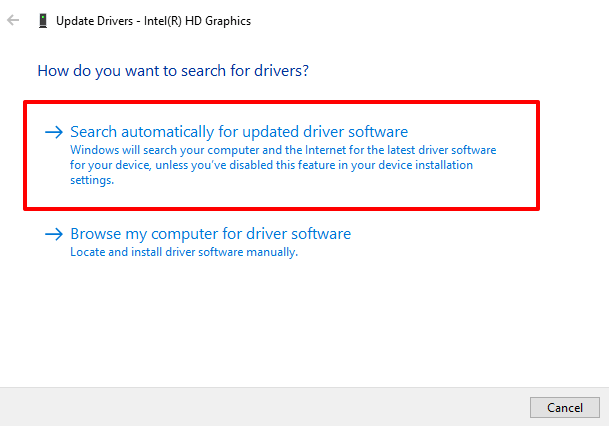Viewport: 609px width, 426px height.
Task: Click the blank white area below Browse option
Action: pos(300,320)
